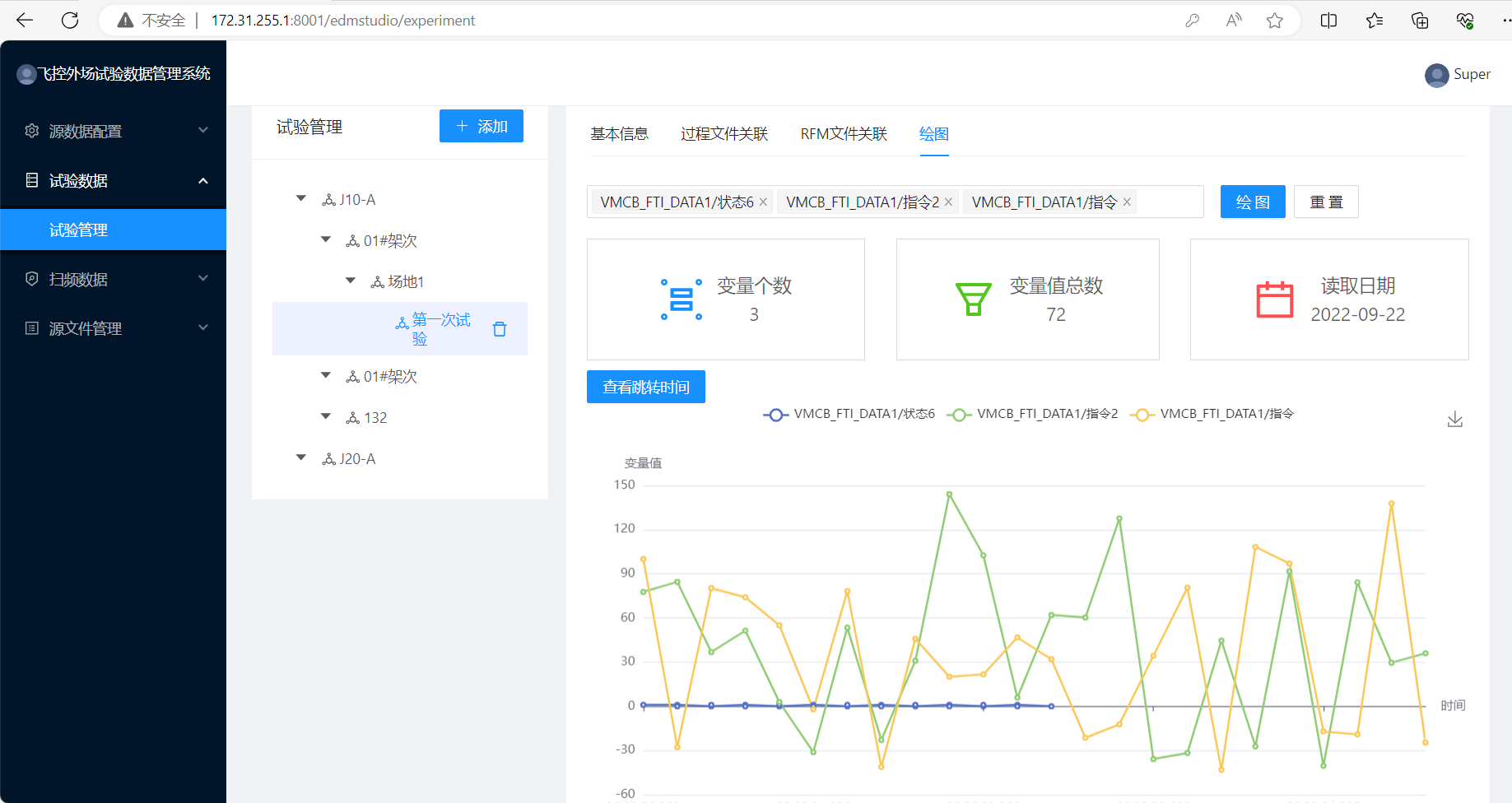Toggle VMCB_FTI_DATA1/指令 legend series

tap(1212, 414)
